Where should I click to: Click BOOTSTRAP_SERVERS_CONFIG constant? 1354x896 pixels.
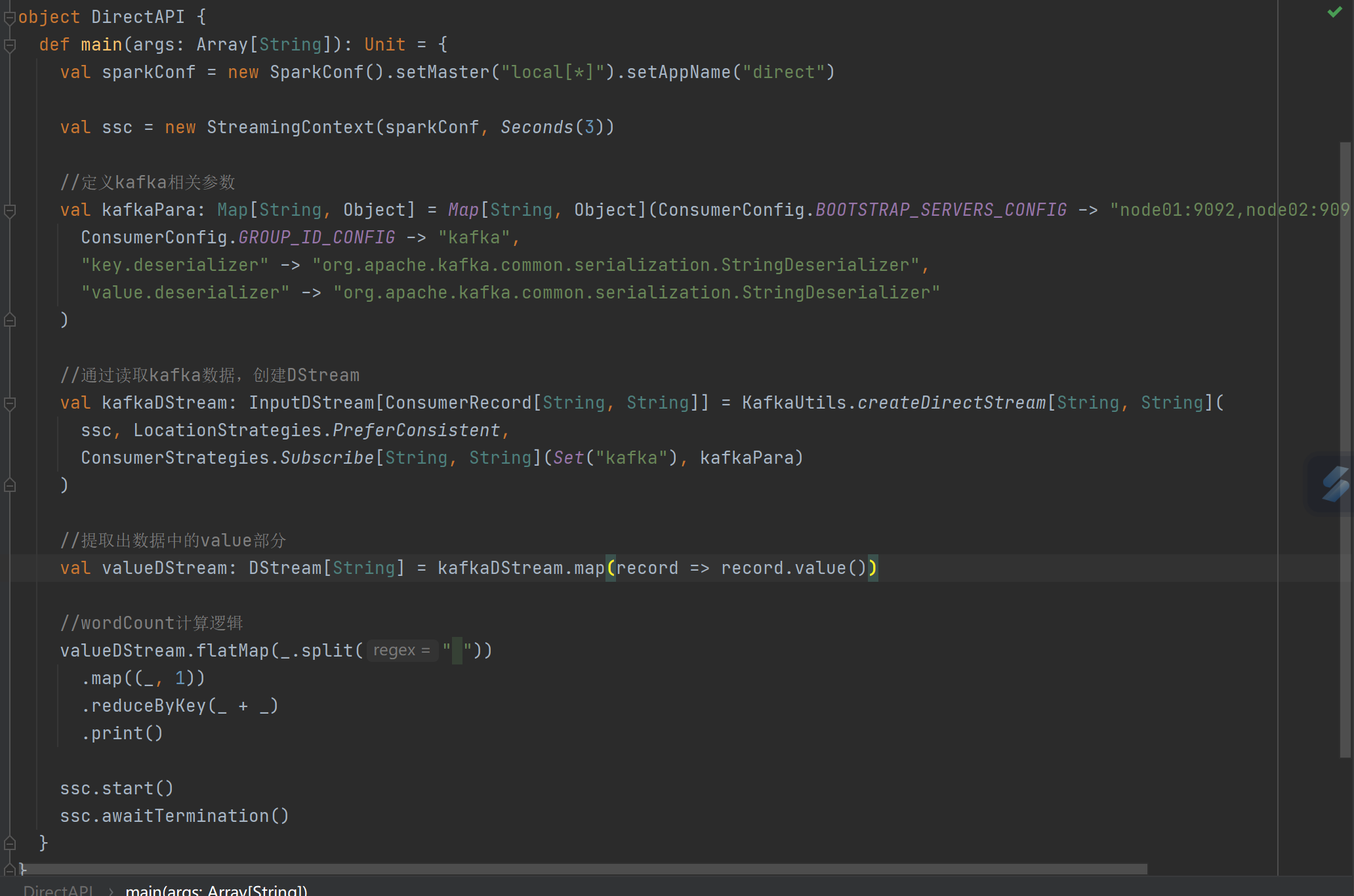click(941, 210)
